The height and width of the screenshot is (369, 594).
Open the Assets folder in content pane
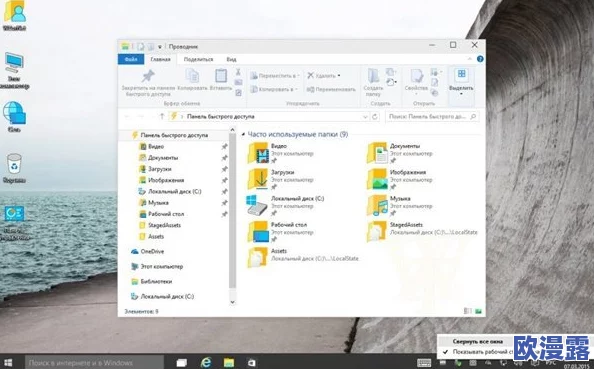click(258, 258)
